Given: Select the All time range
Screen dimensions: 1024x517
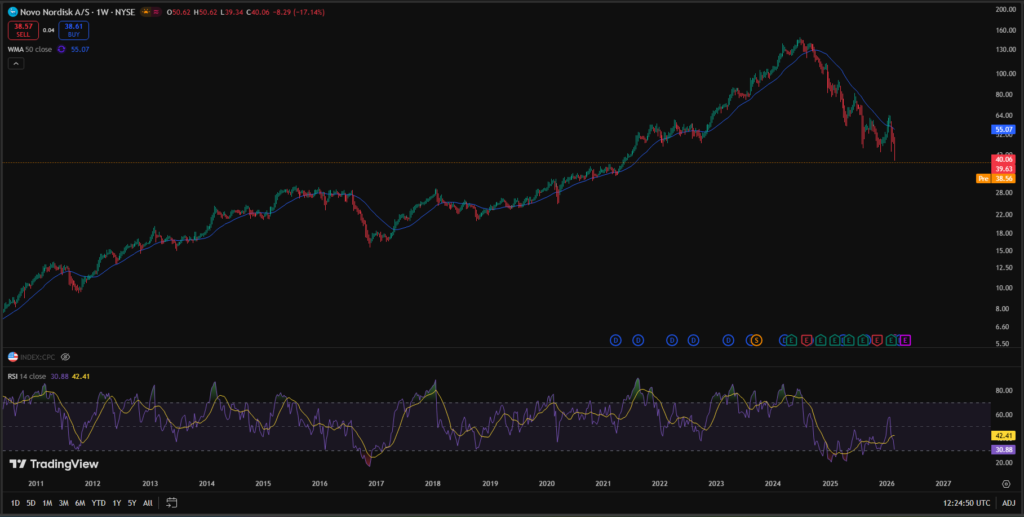Looking at the screenshot, I should (x=148, y=503).
